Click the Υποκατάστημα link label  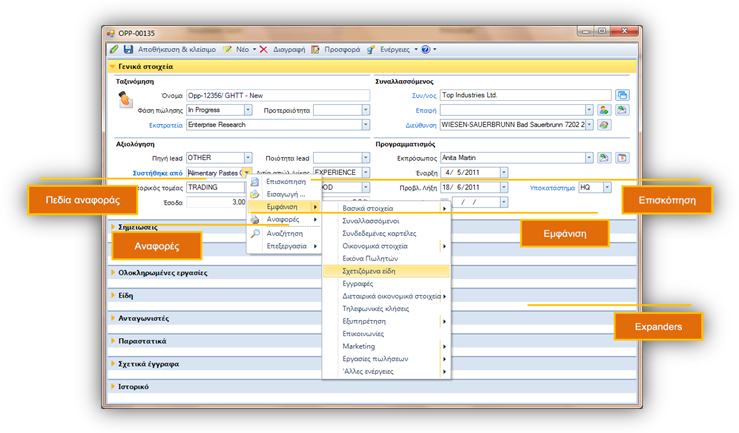(x=552, y=188)
